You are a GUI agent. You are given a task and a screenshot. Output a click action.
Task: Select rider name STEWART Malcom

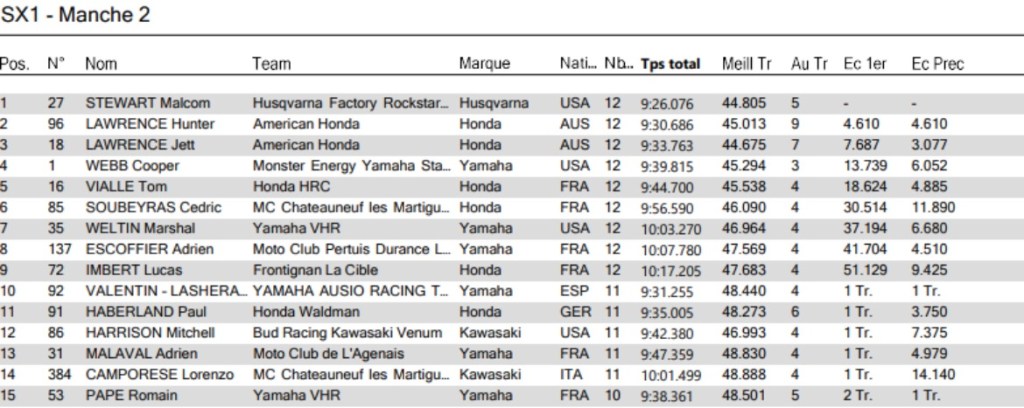148,103
